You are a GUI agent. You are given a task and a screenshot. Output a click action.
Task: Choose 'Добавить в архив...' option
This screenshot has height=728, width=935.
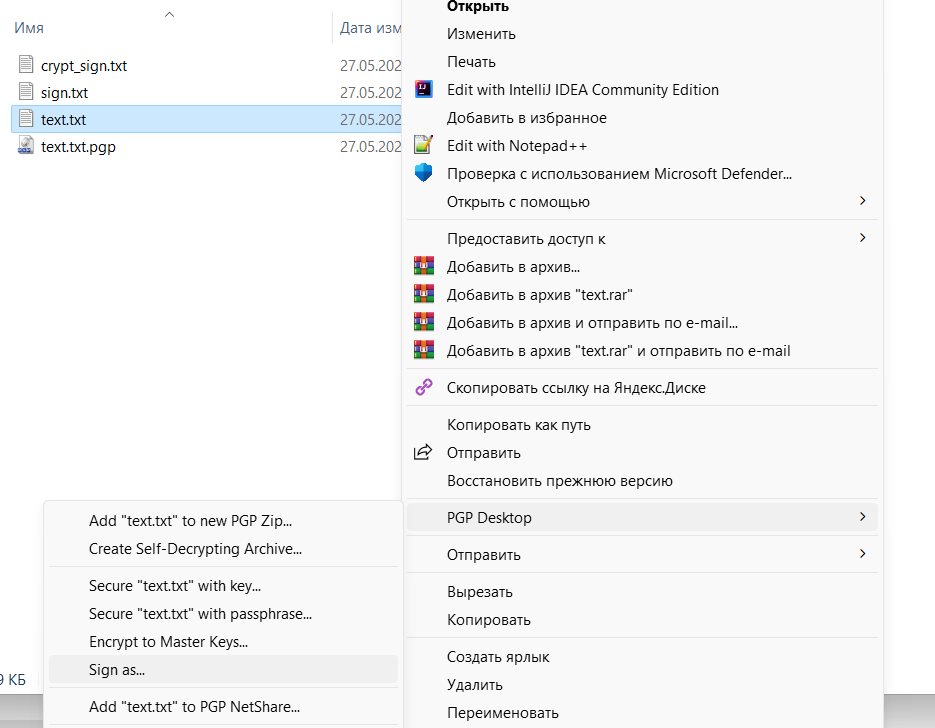tap(642, 267)
